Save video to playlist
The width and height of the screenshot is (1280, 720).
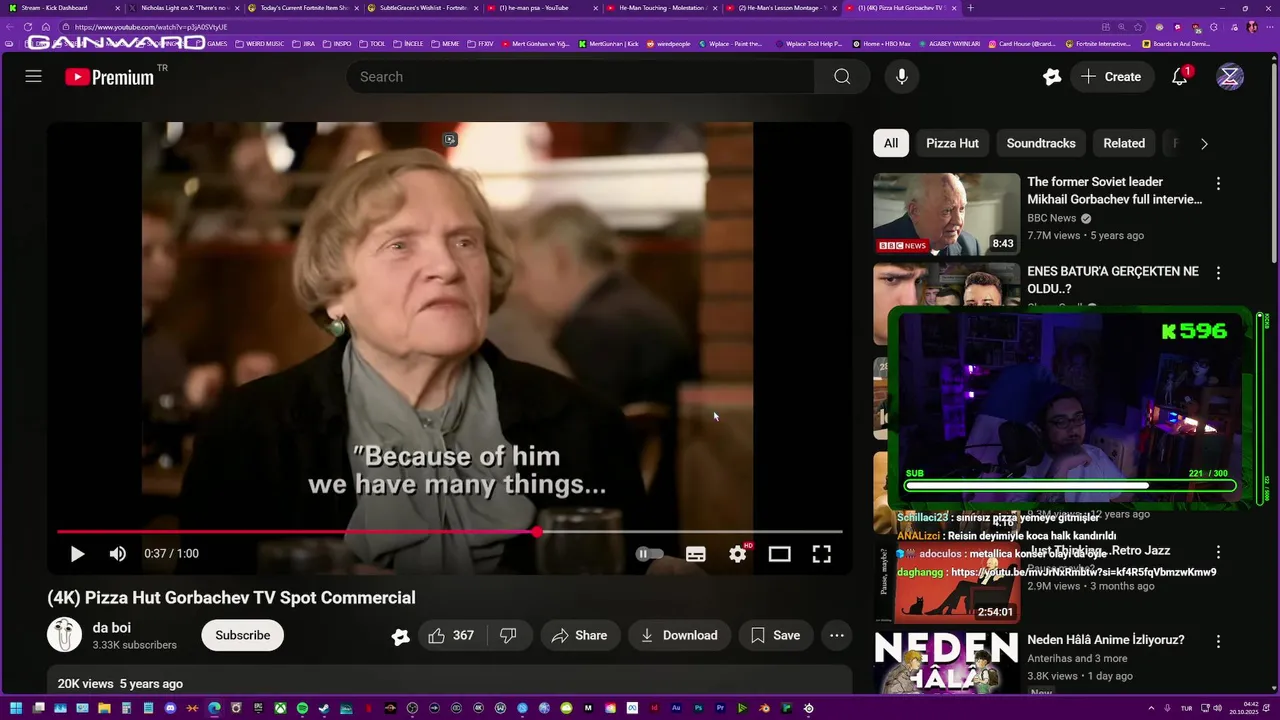(x=775, y=635)
